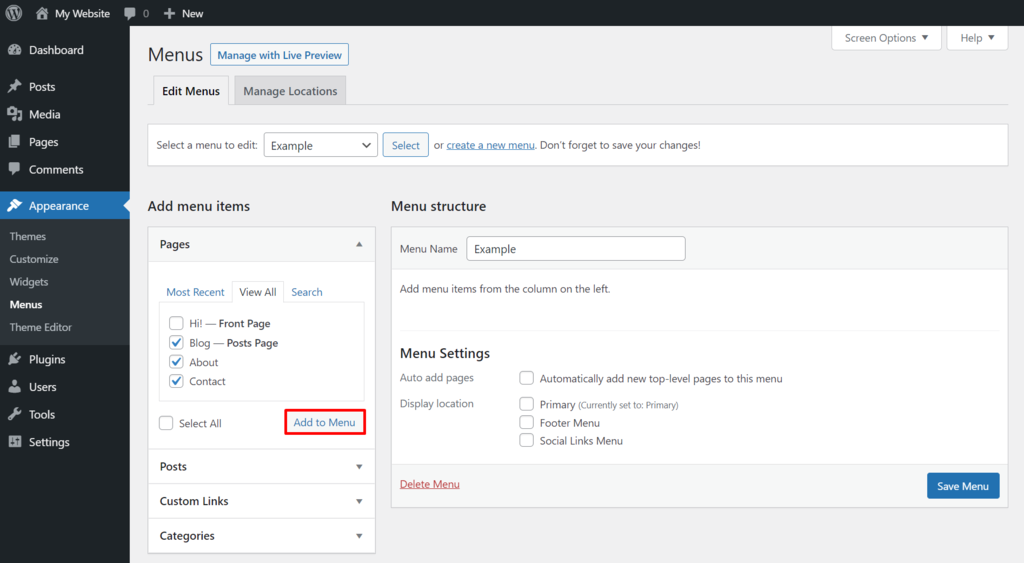
Task: Switch to the Manage Locations tab
Action: click(x=290, y=91)
